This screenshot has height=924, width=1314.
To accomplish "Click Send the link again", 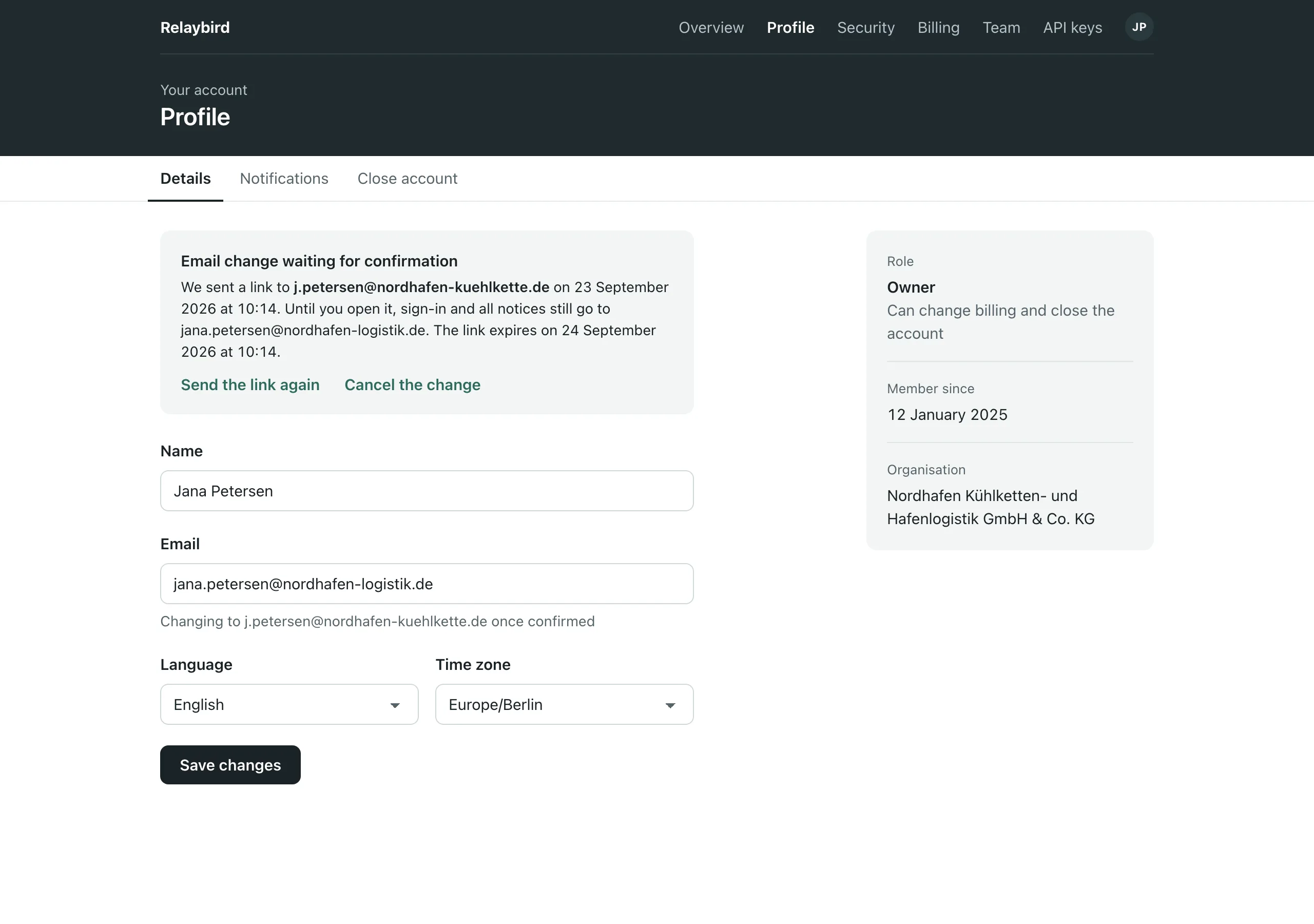I will [250, 384].
